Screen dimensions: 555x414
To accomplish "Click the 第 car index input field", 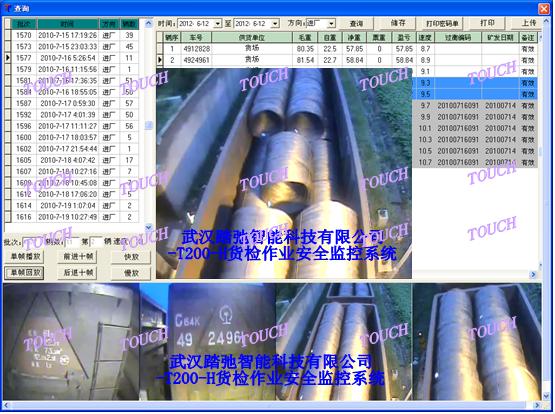I will [96, 242].
